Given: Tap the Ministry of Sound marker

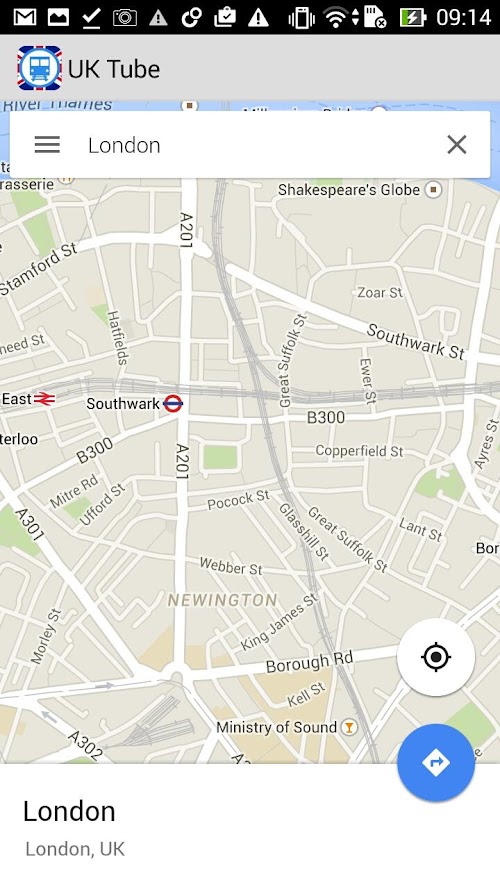Looking at the screenshot, I should coord(349,727).
